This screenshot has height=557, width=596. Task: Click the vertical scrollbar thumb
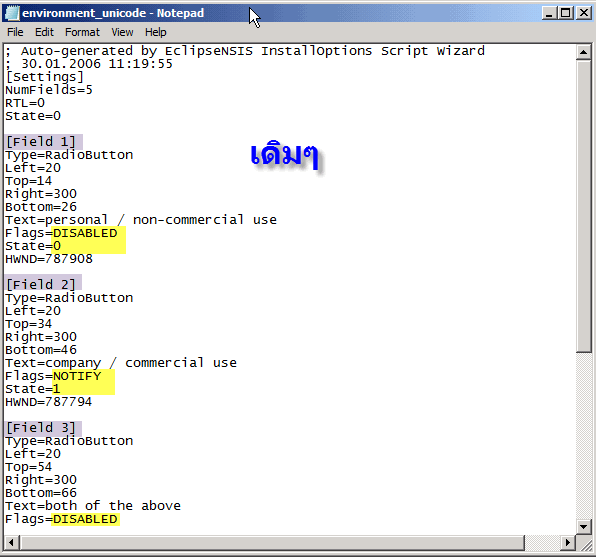[583, 206]
